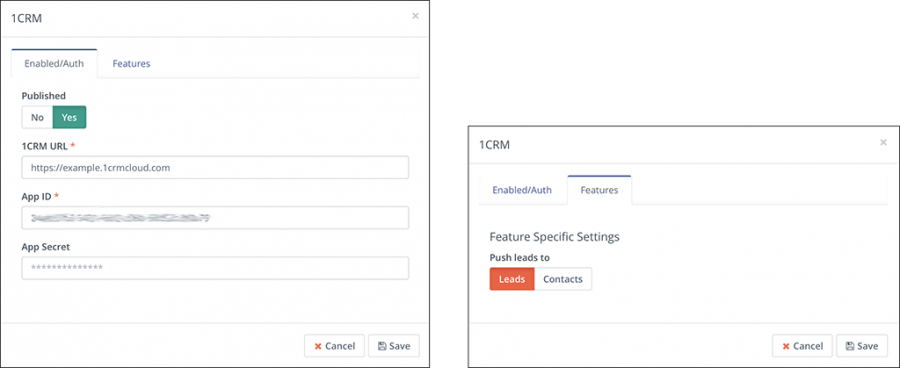Save the Enabled/Auth settings
This screenshot has height=368, width=900.
tap(394, 346)
